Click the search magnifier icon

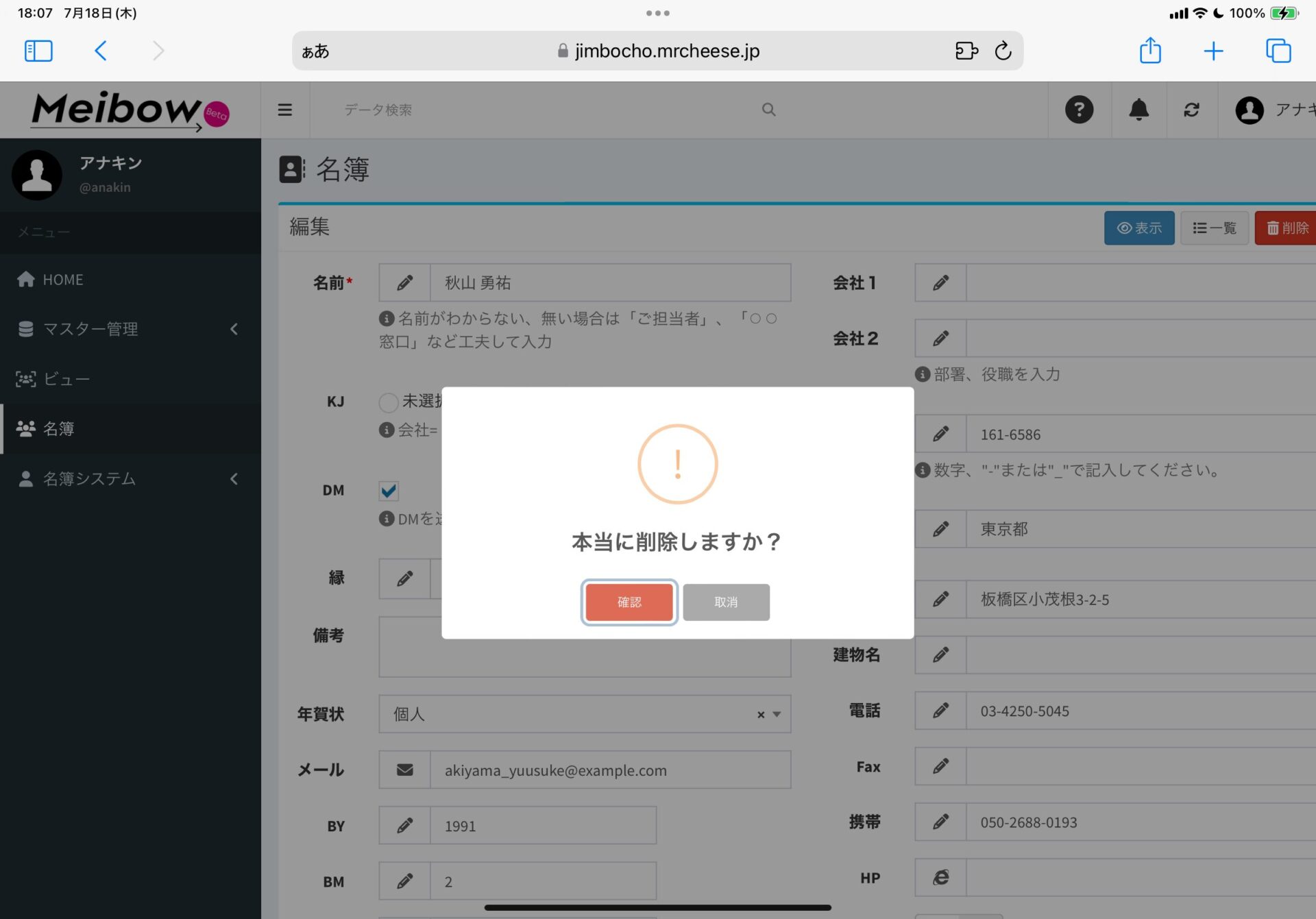click(769, 110)
